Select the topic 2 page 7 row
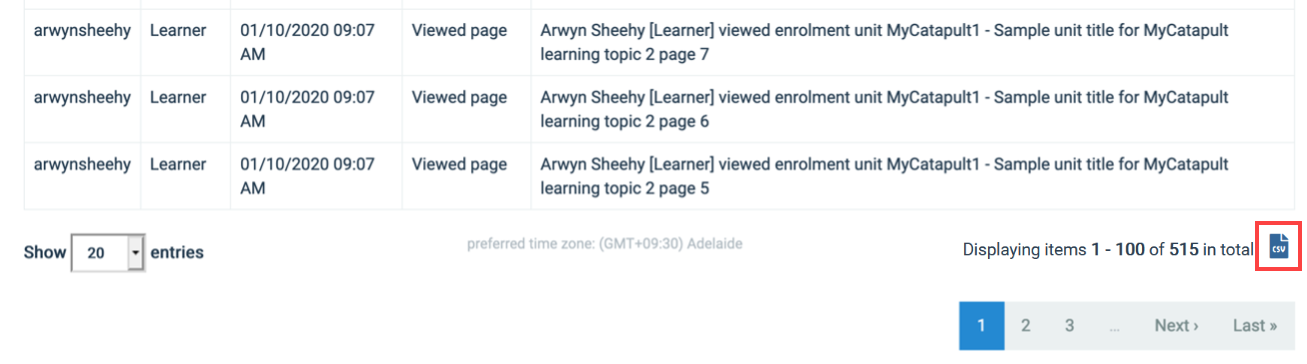Viewport: 1307px width, 364px height. [x=659, y=43]
